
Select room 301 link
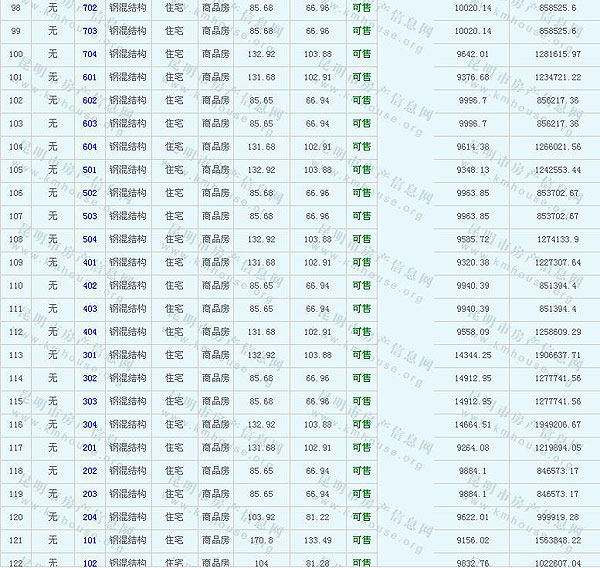pyautogui.click(x=90, y=355)
